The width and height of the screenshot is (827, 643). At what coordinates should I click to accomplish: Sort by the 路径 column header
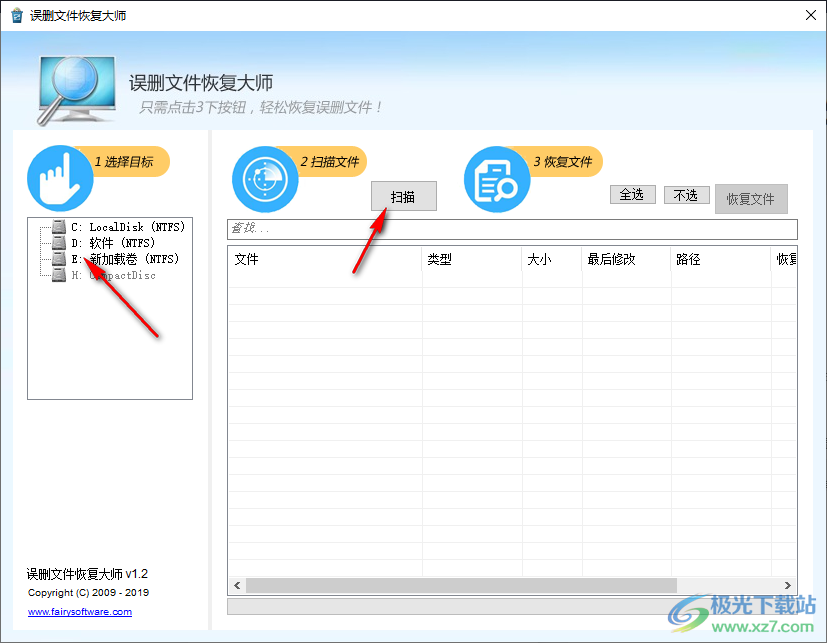coord(721,259)
